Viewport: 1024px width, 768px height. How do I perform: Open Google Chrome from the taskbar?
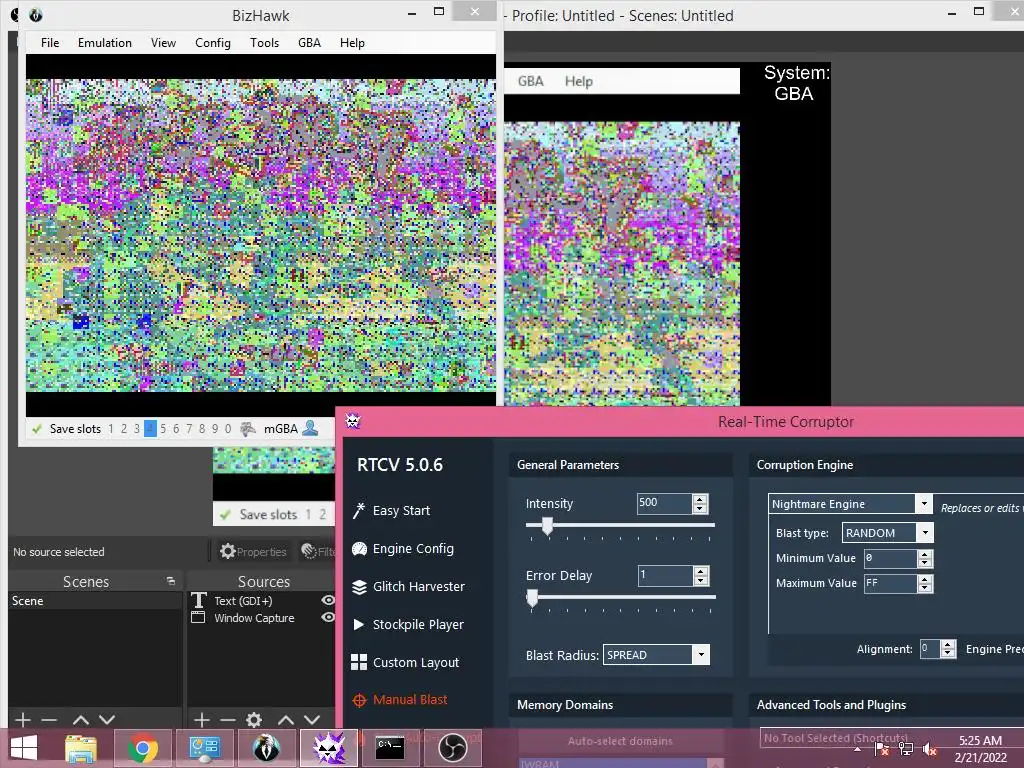[x=142, y=748]
